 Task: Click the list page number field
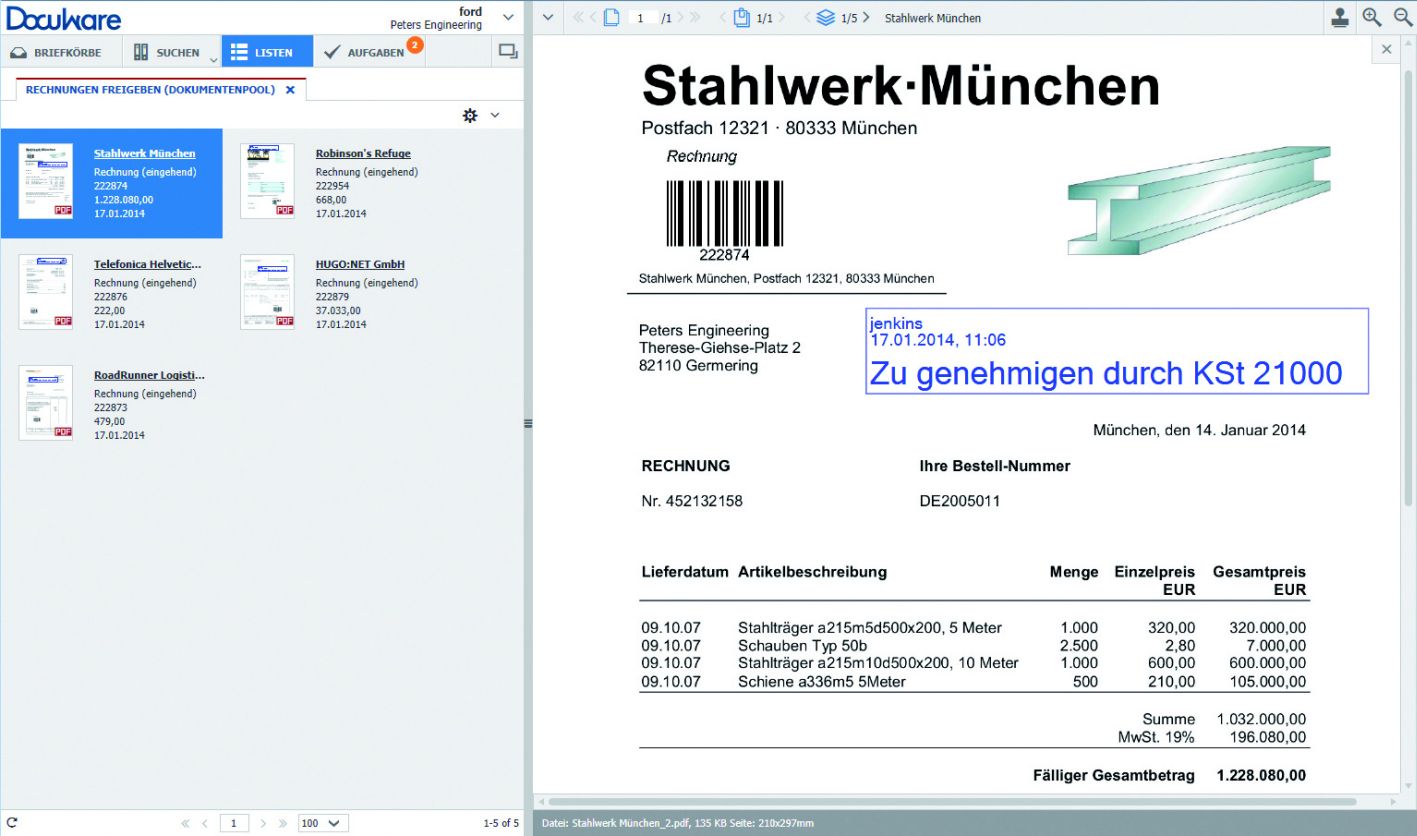[234, 823]
